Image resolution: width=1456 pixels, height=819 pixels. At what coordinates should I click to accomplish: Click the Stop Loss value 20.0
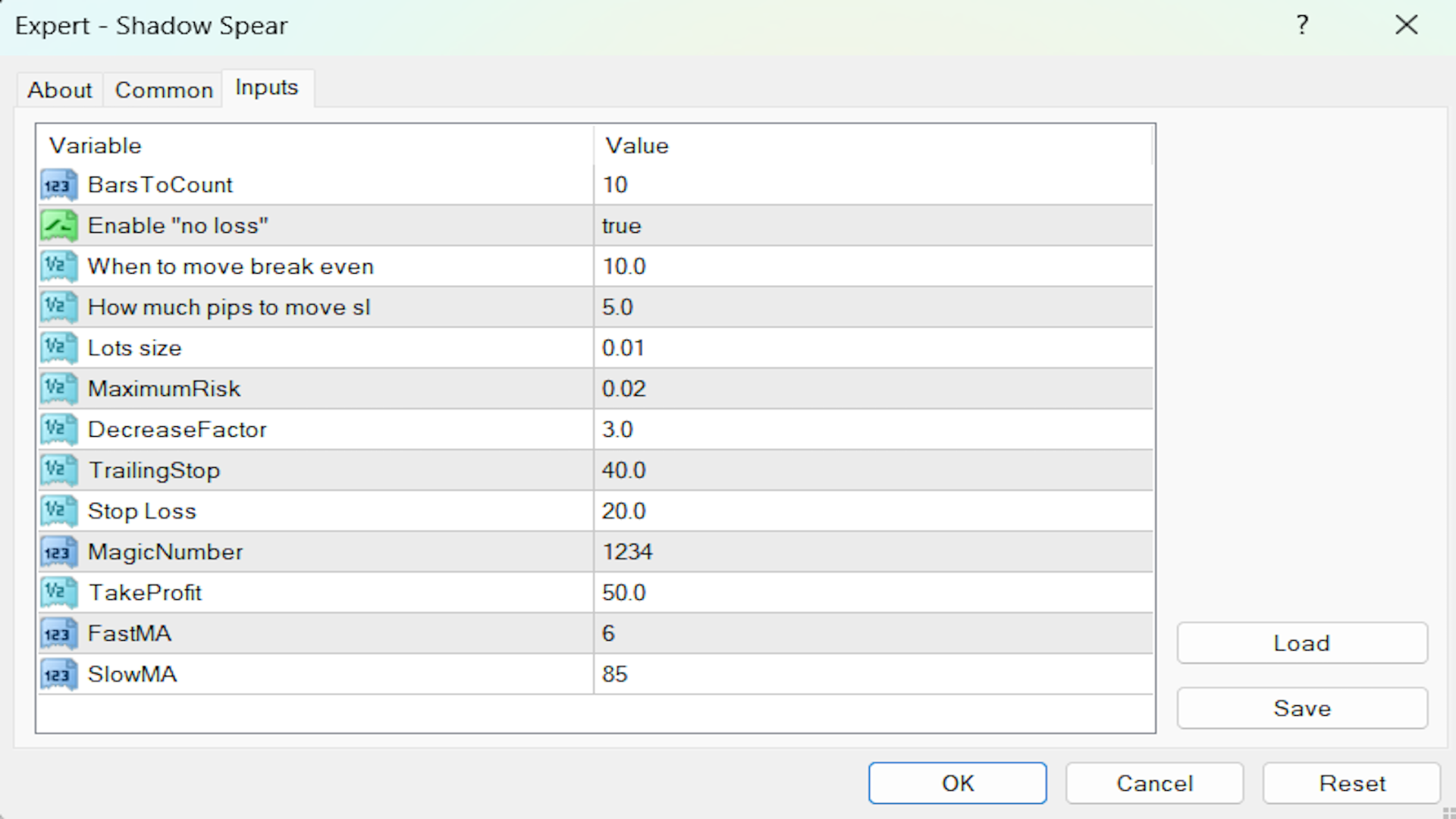point(624,511)
